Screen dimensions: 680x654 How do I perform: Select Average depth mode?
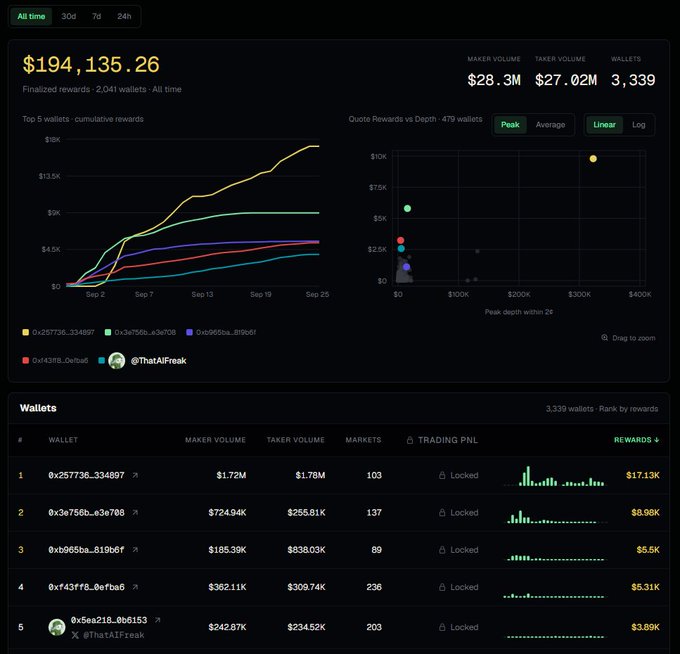[550, 125]
